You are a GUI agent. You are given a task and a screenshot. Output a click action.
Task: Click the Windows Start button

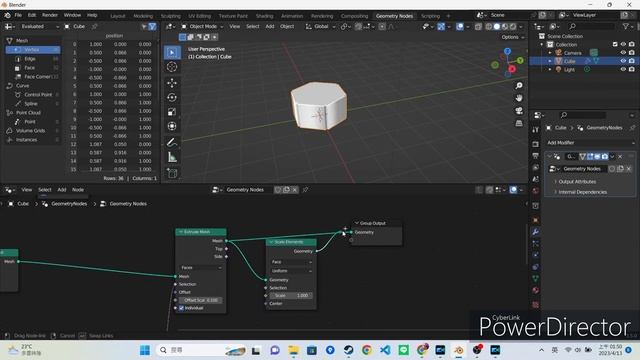point(145,350)
